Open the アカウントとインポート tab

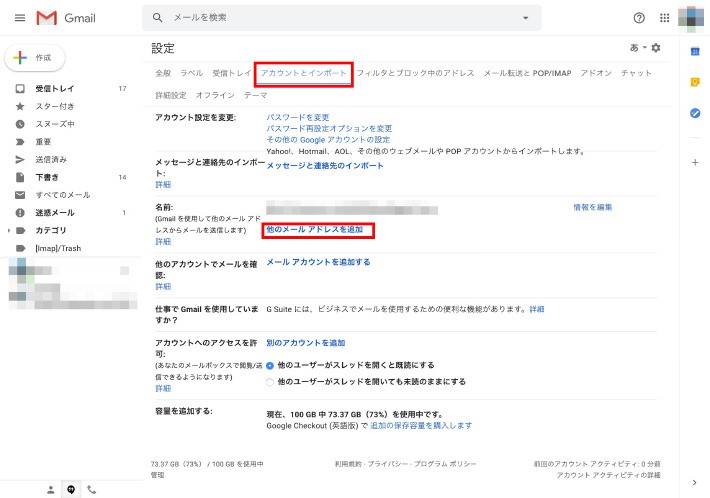coord(303,73)
